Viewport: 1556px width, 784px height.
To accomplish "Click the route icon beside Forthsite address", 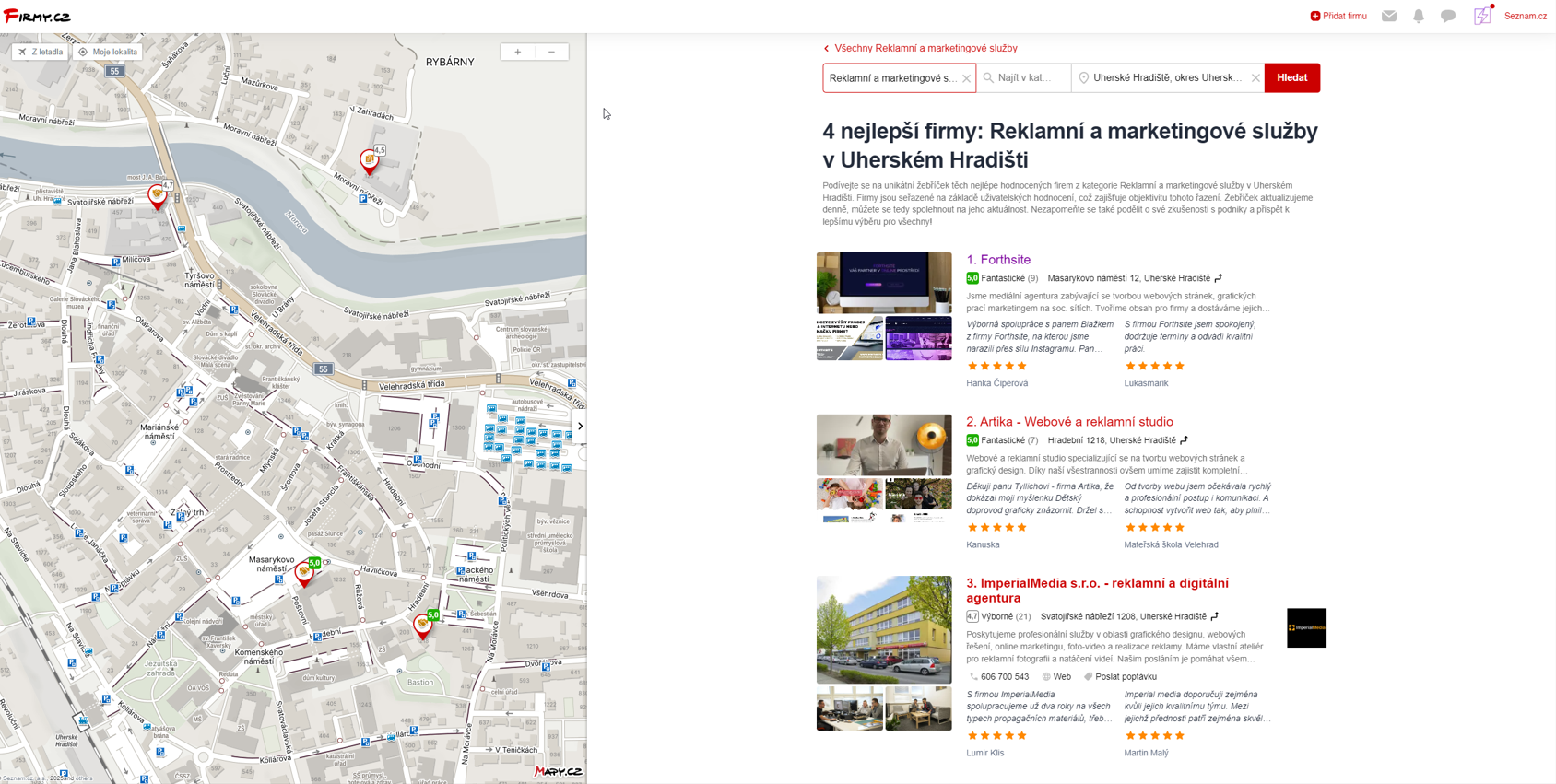I will pyautogui.click(x=1219, y=278).
